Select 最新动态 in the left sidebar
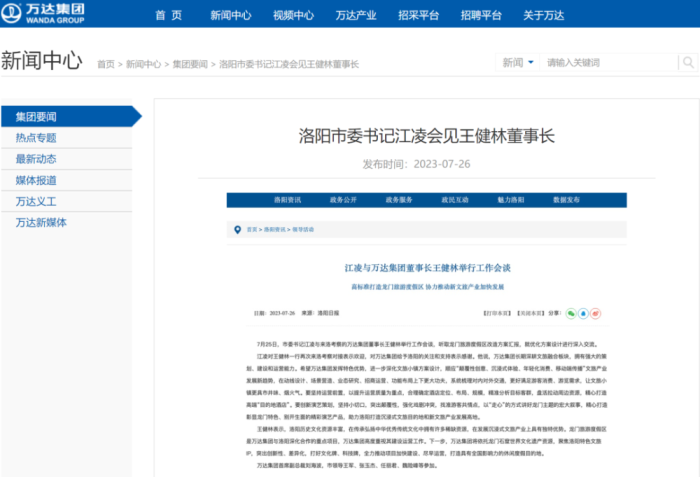The height and width of the screenshot is (477, 700). (67, 159)
